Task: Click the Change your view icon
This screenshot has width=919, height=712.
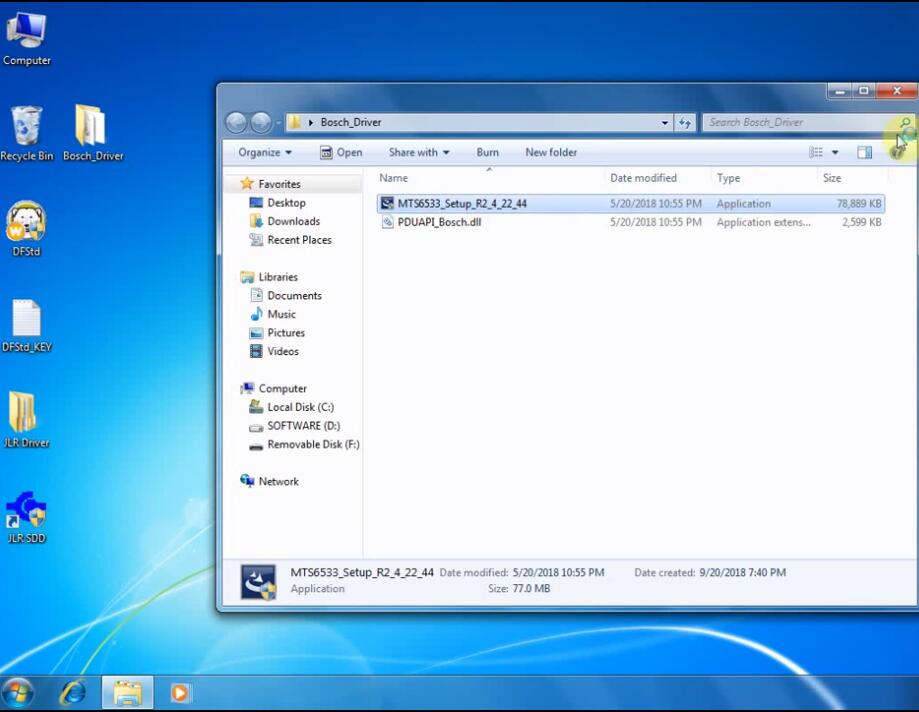Action: [x=816, y=152]
